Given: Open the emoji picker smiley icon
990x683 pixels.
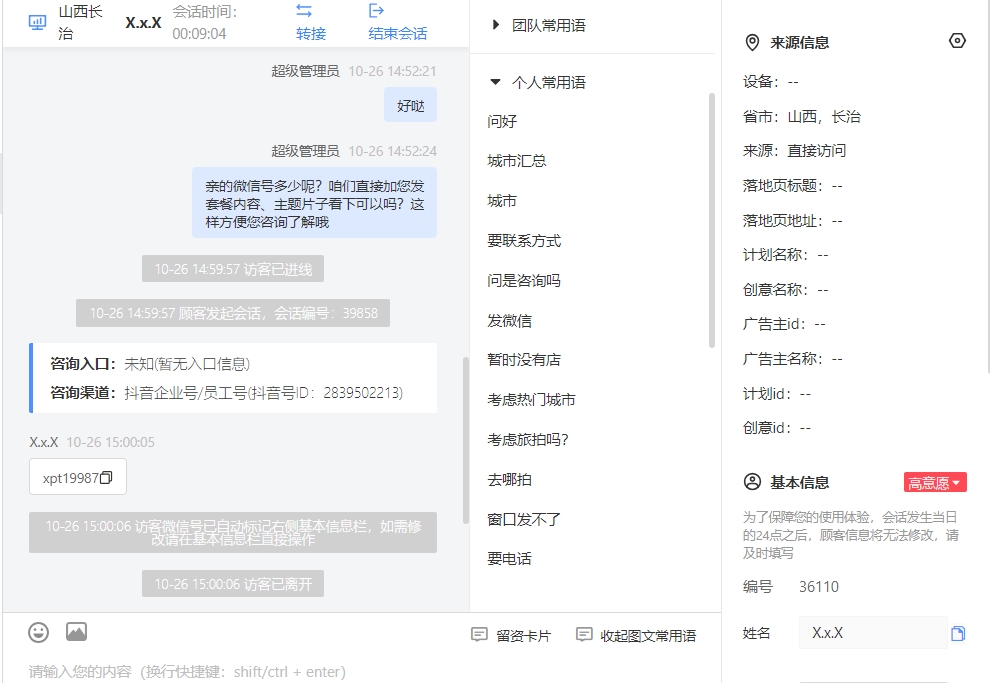Looking at the screenshot, I should (x=39, y=632).
